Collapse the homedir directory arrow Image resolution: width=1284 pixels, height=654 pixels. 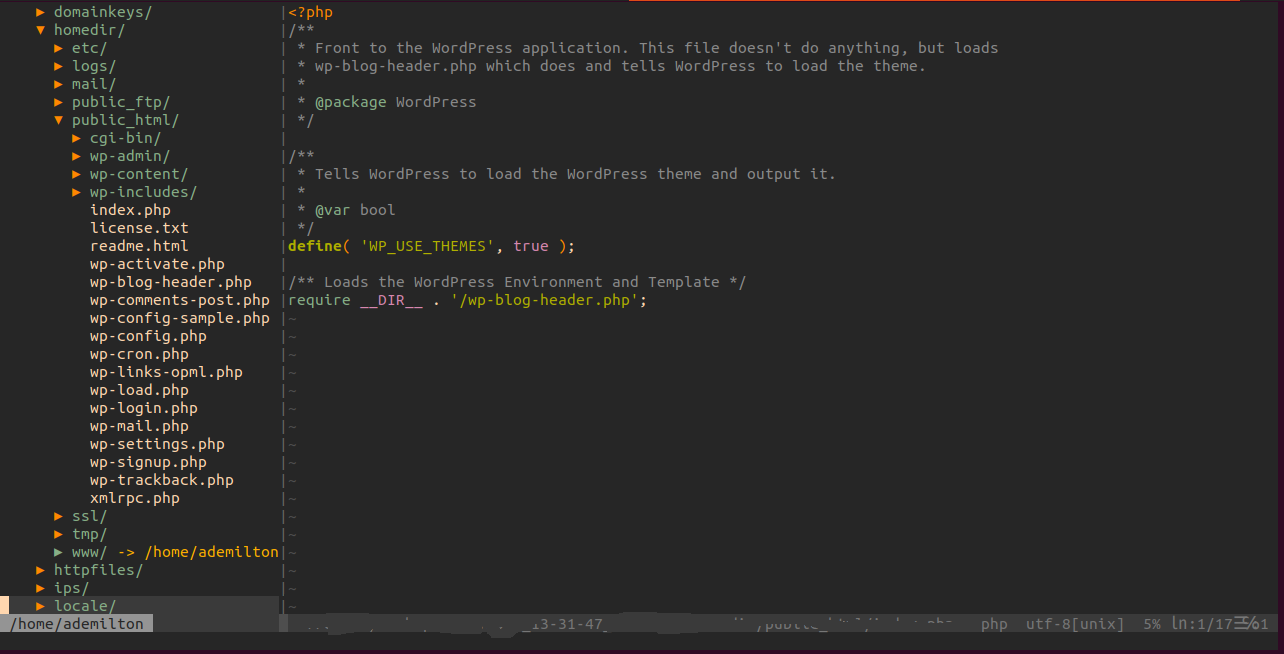click(x=41, y=30)
